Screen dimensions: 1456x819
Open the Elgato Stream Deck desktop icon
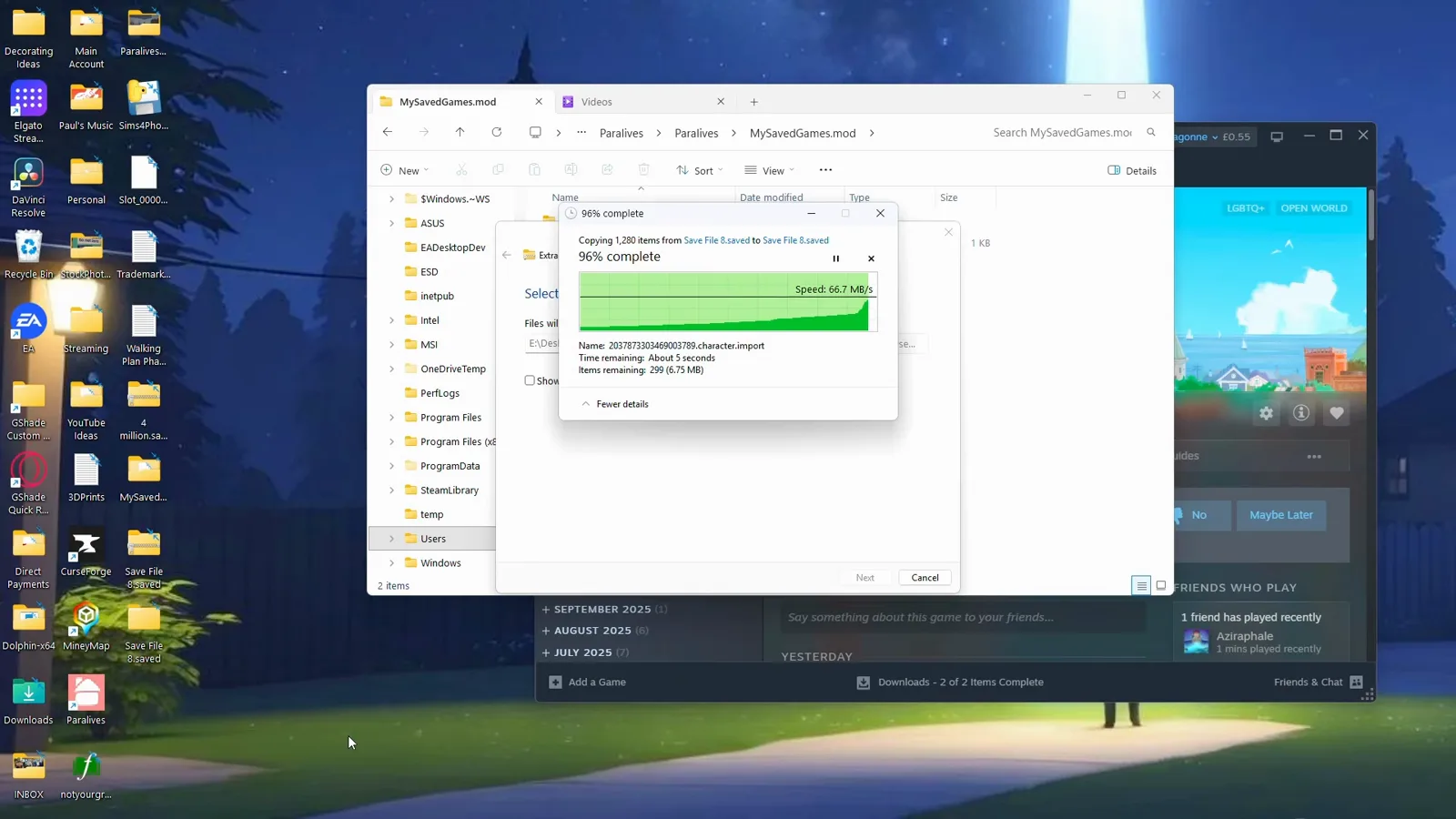28,112
